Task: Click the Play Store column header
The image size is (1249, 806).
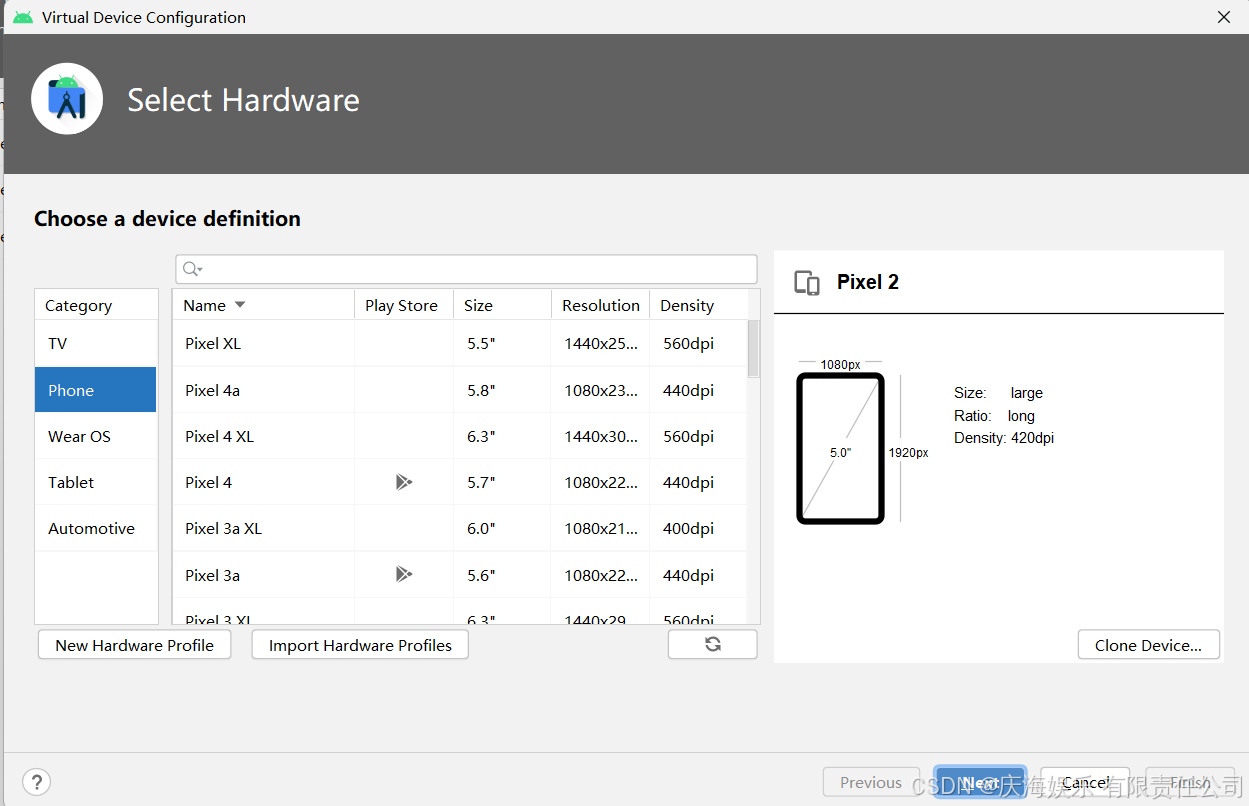Action: click(x=403, y=305)
